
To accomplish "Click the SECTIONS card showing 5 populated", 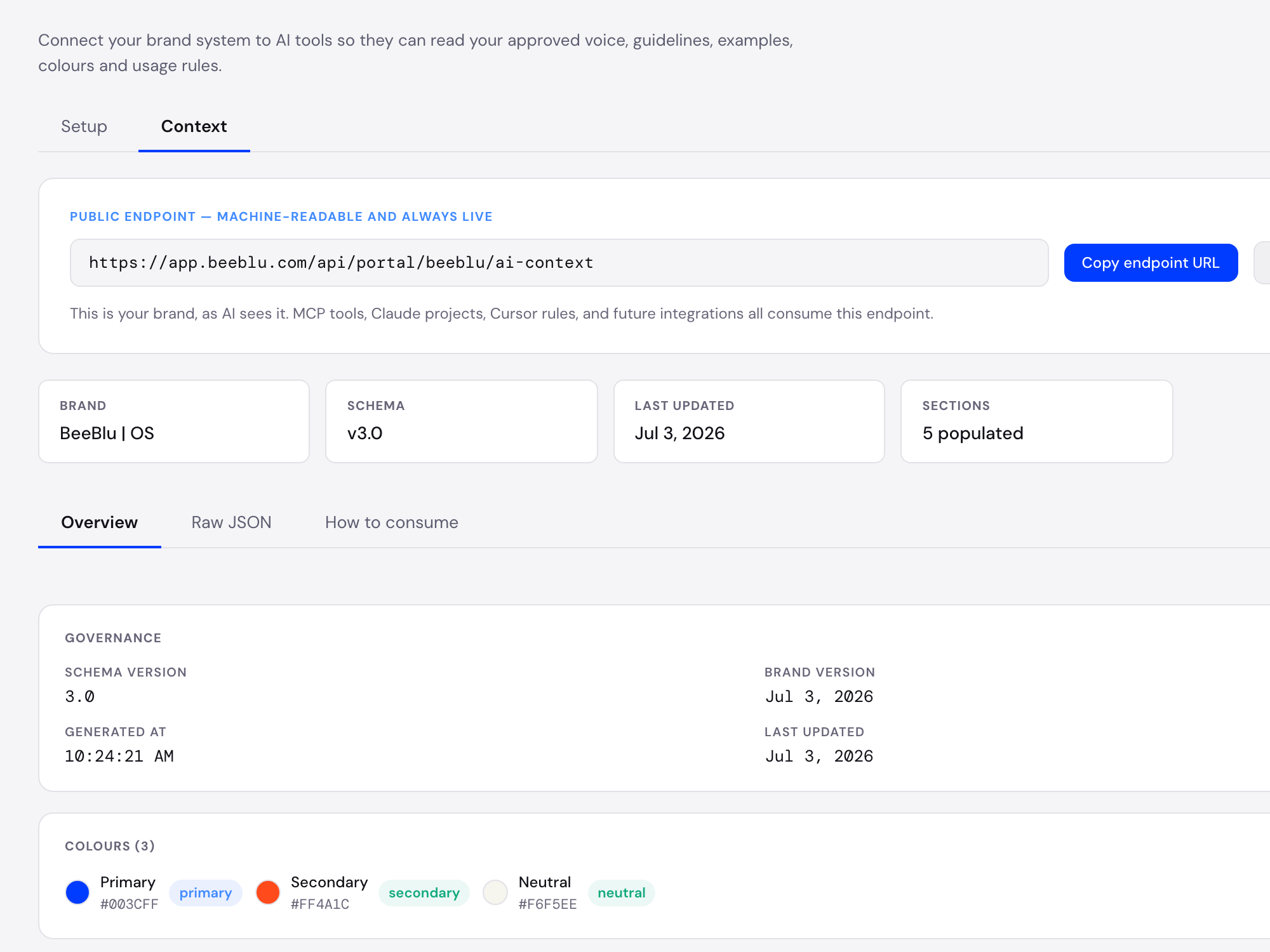I will point(1037,421).
